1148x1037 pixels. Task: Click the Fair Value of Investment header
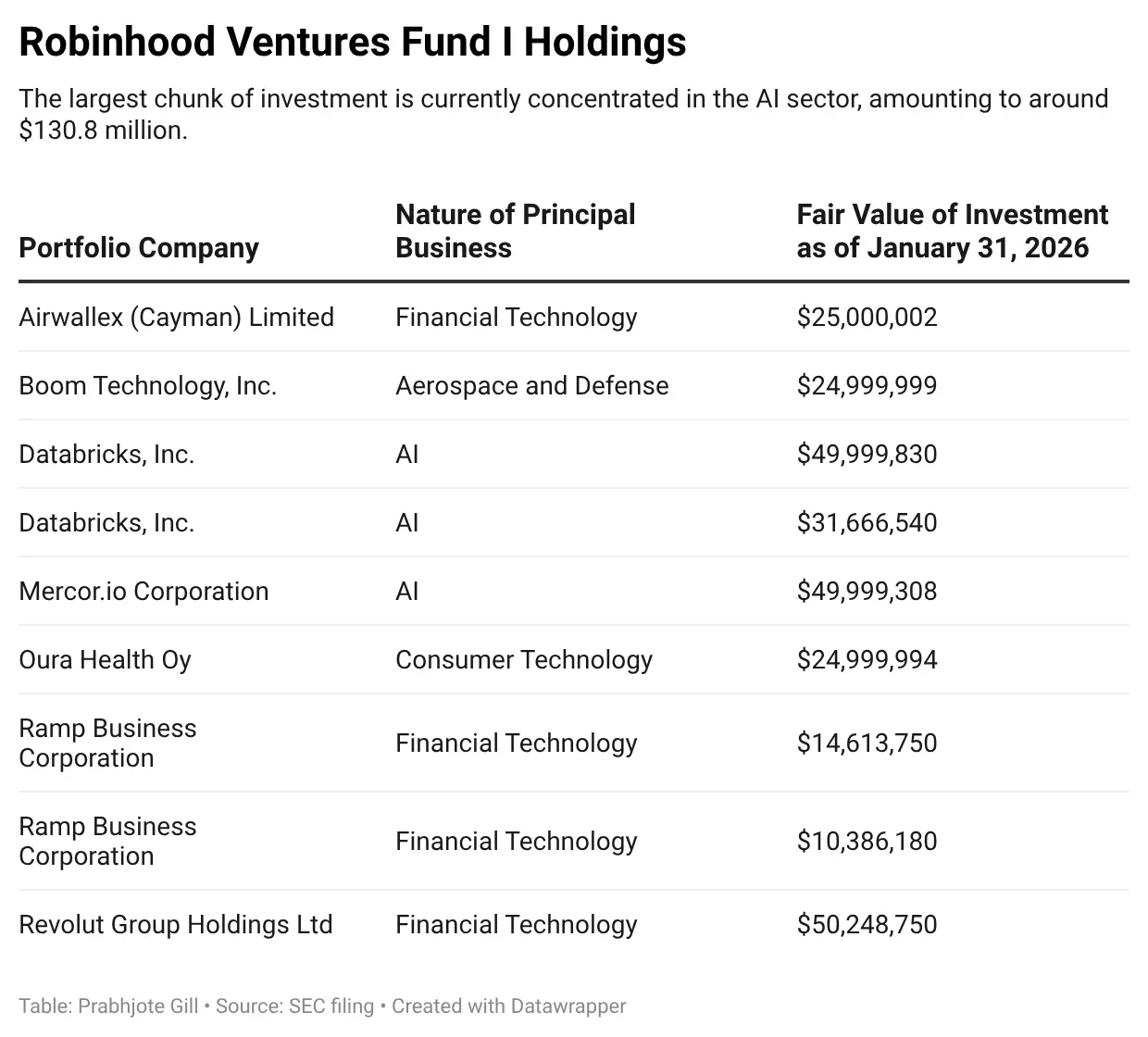(952, 231)
